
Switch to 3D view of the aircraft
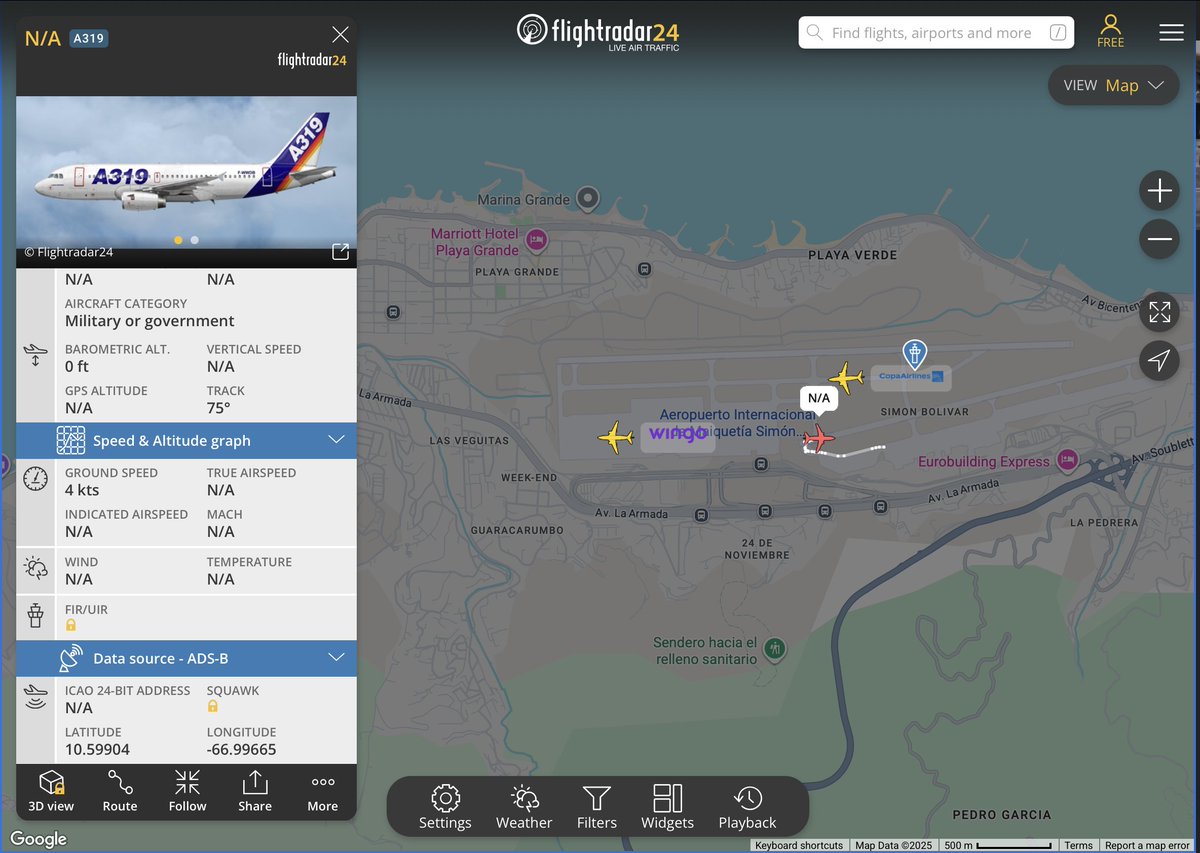[x=50, y=791]
